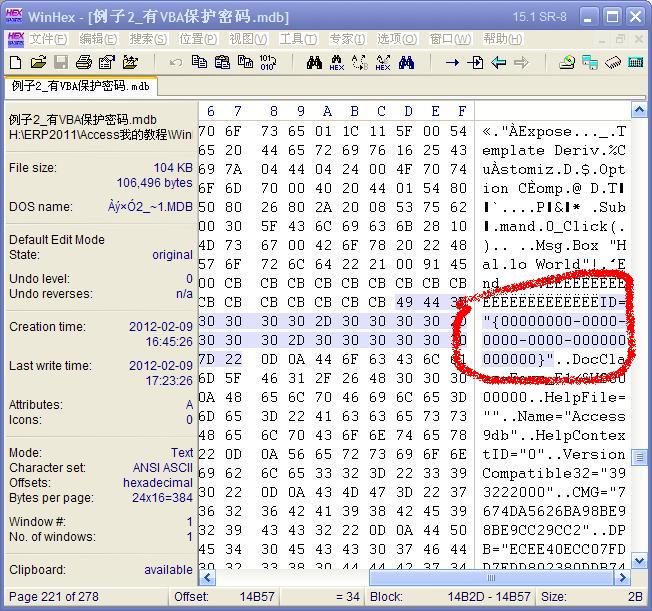Click the 'Msg.Box' text in ASCII column

click(x=567, y=245)
